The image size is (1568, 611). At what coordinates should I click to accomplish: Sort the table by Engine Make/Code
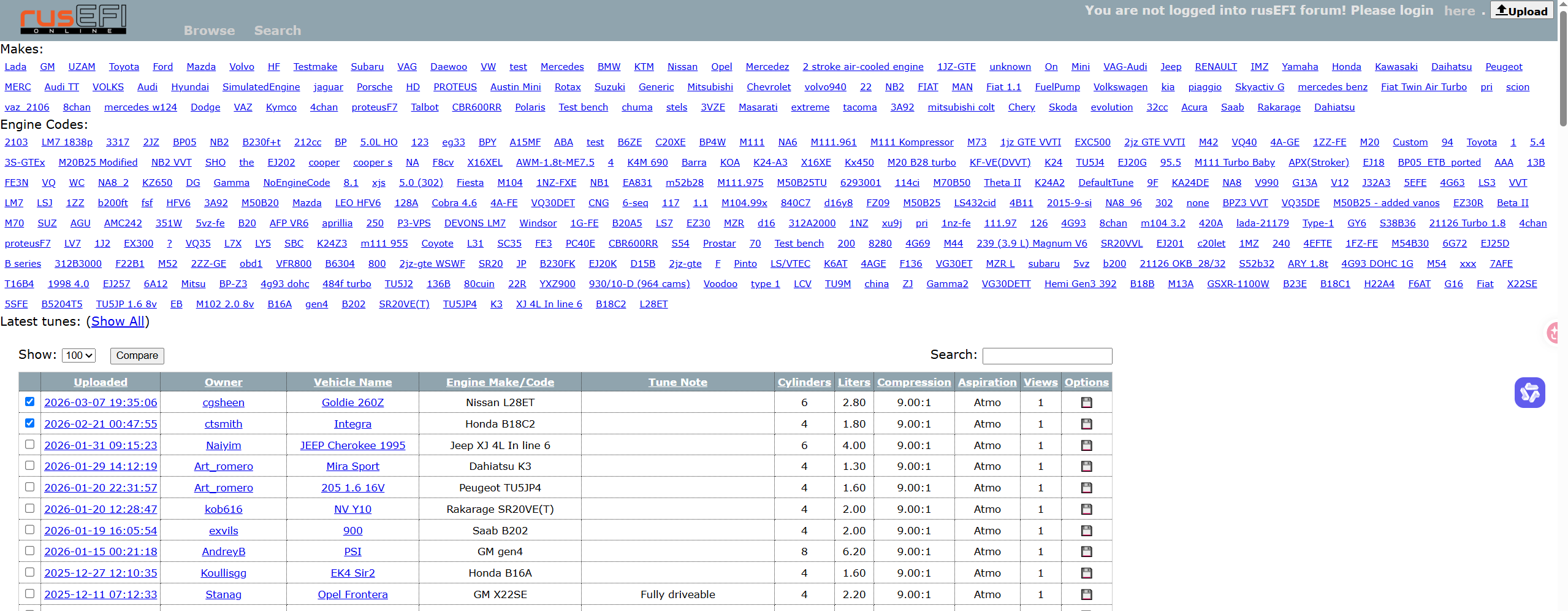pos(500,382)
